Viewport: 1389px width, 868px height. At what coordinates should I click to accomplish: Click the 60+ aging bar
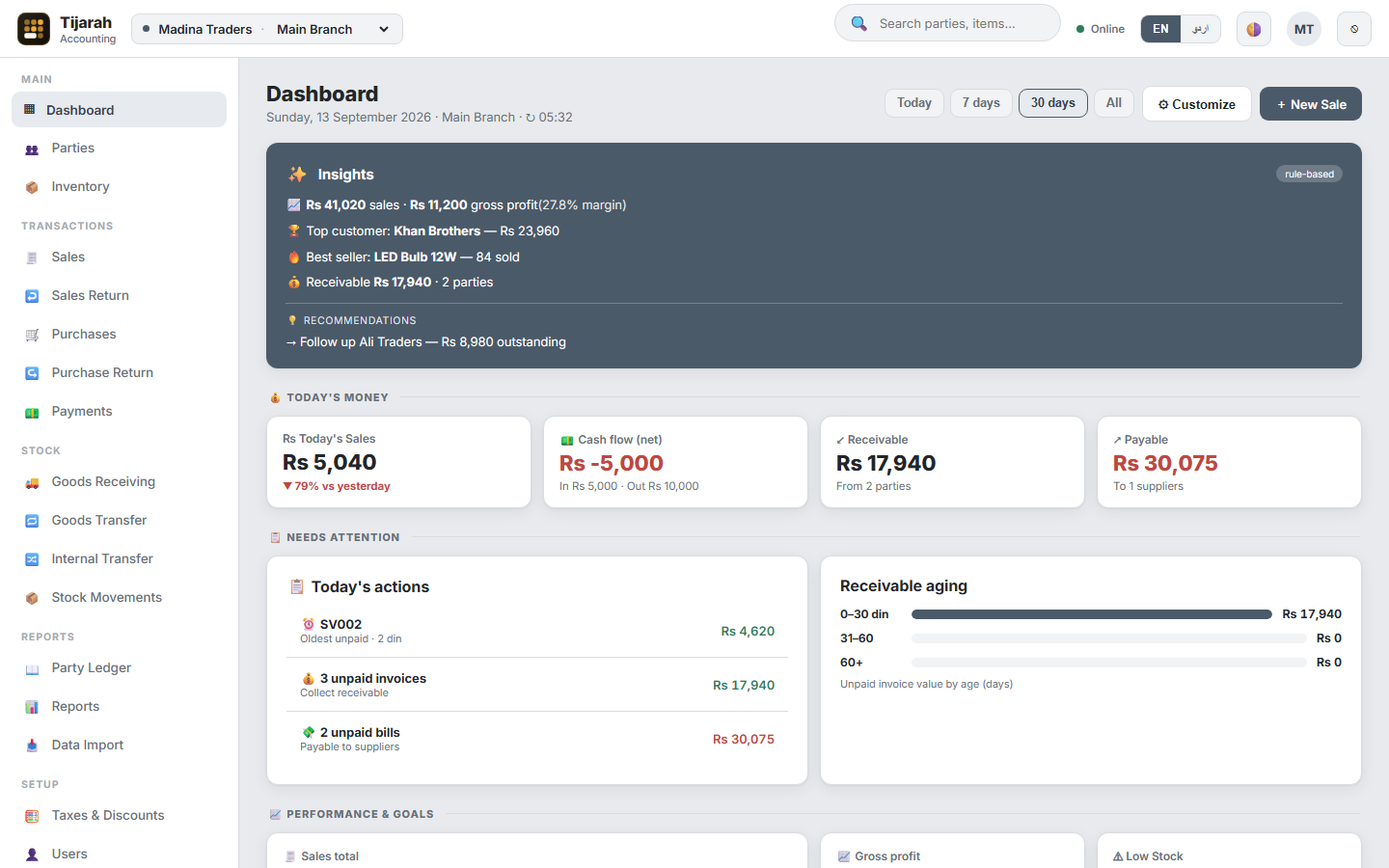[x=1109, y=663]
